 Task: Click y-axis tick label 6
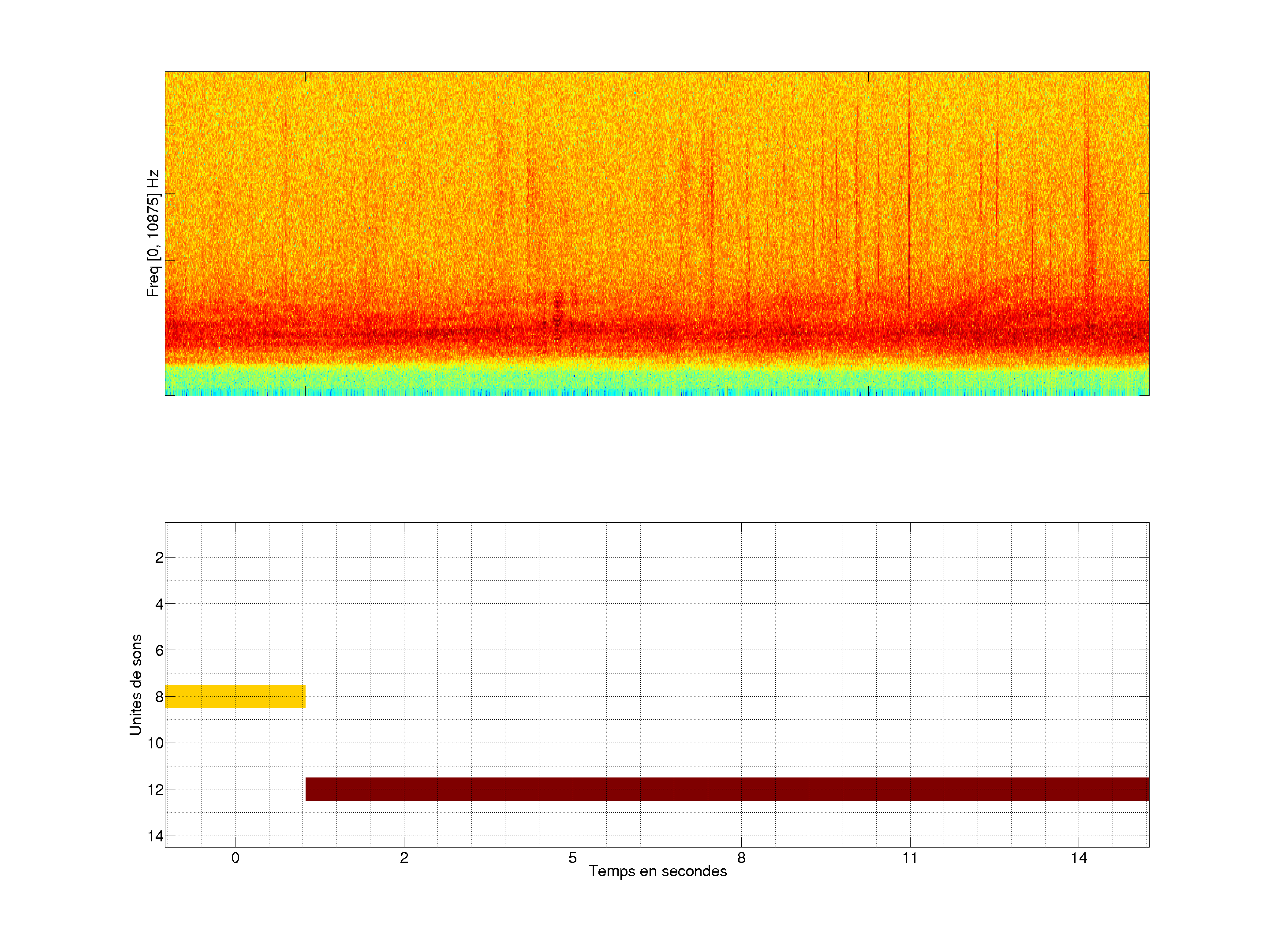(x=159, y=651)
